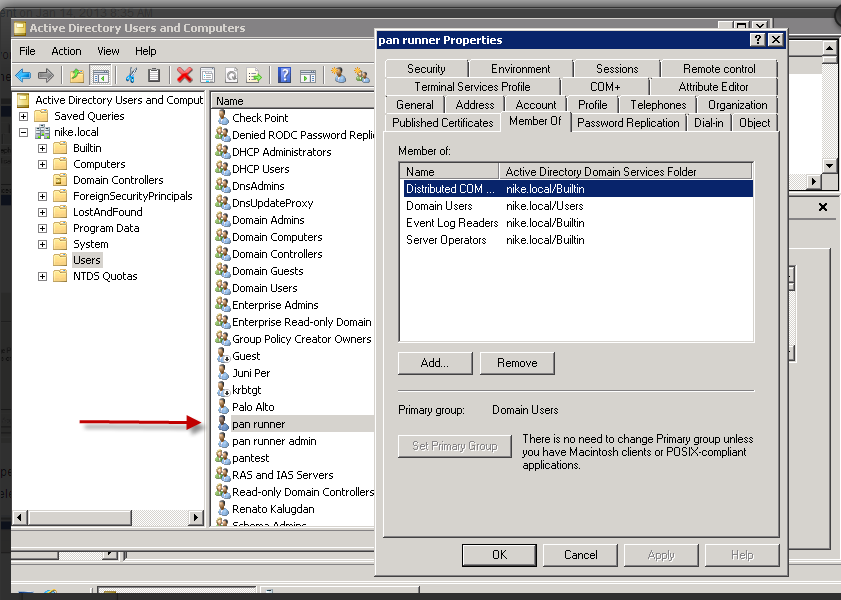Click the Active Directory root node icon

pos(23,100)
